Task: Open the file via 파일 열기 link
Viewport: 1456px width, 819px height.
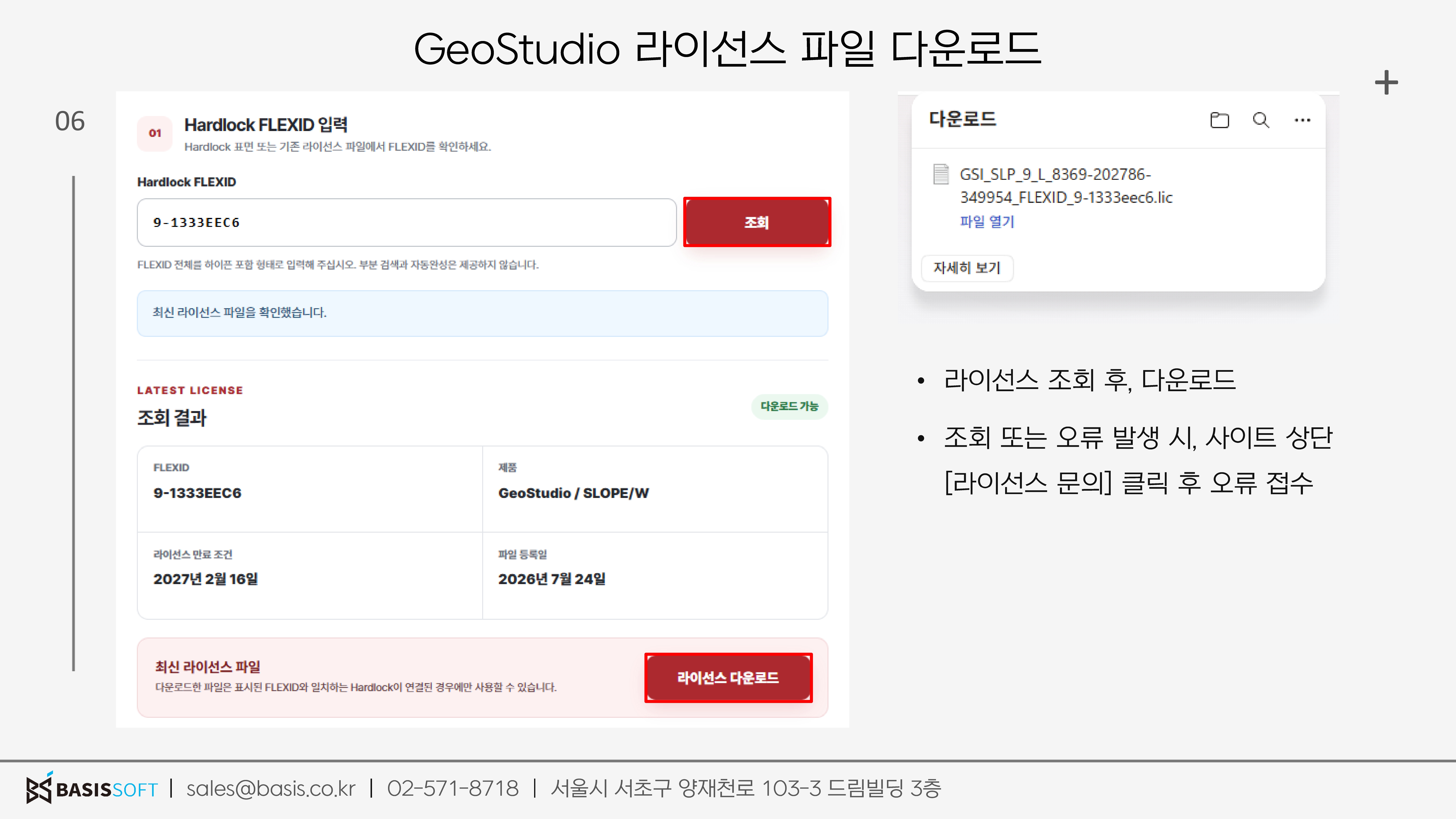Action: 987,222
